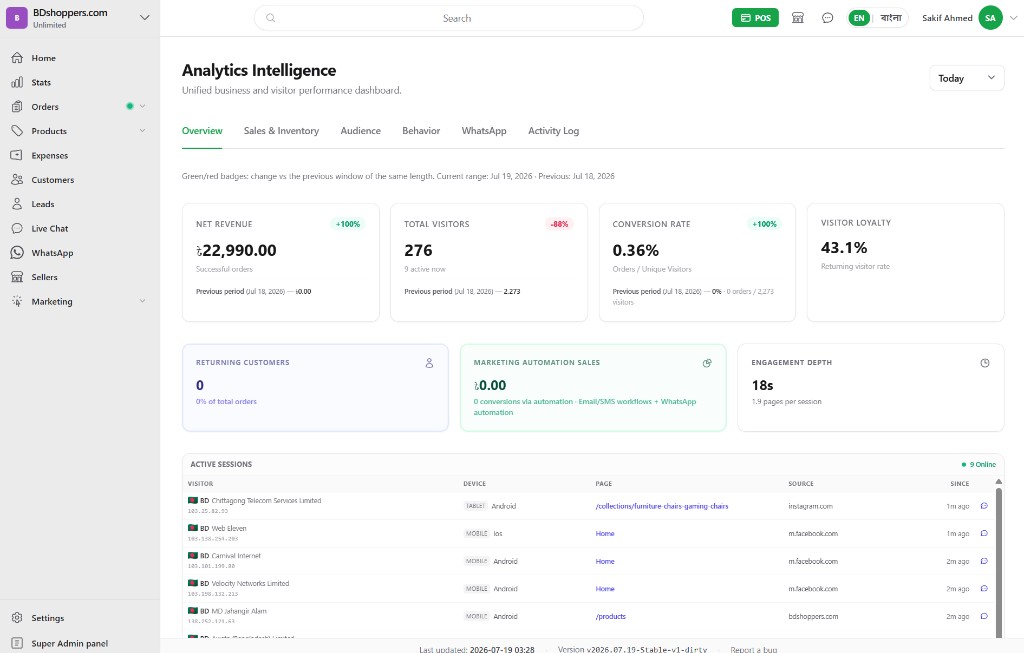Click the 43.1% Visitor Loyalty value
Screen dimensions: 1024x653
[x=844, y=247]
